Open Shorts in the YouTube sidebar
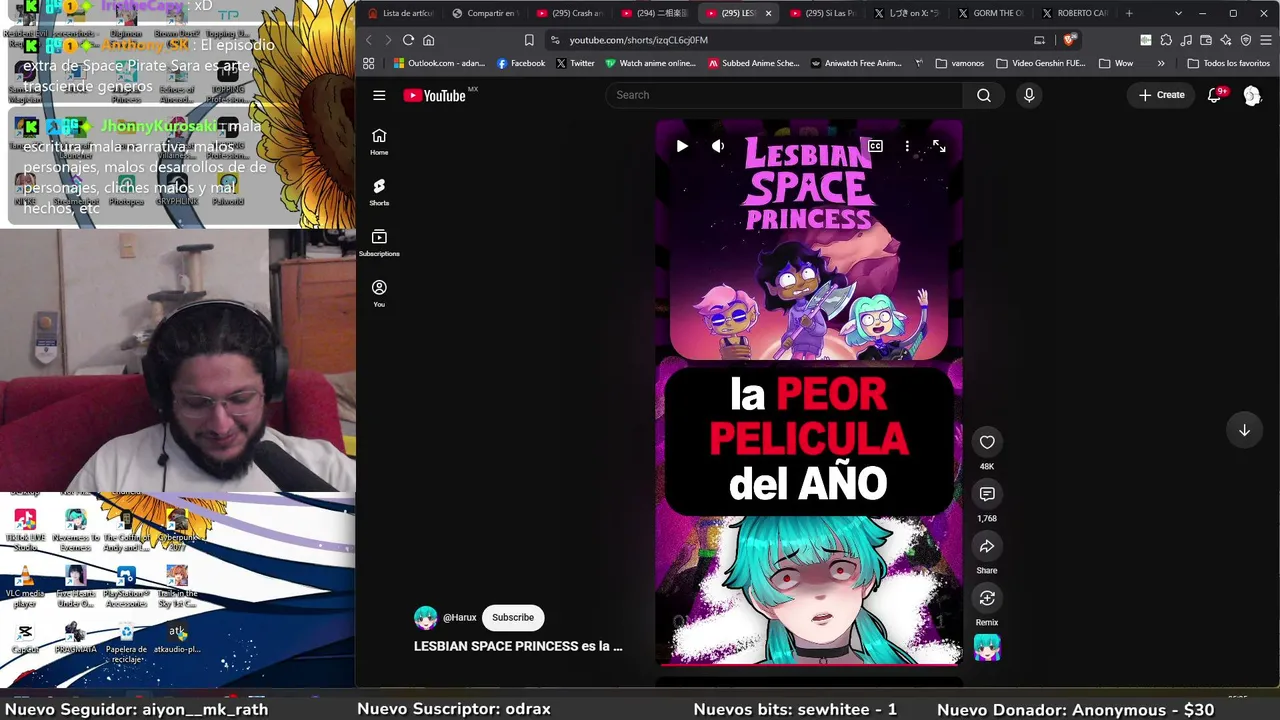 click(x=379, y=192)
